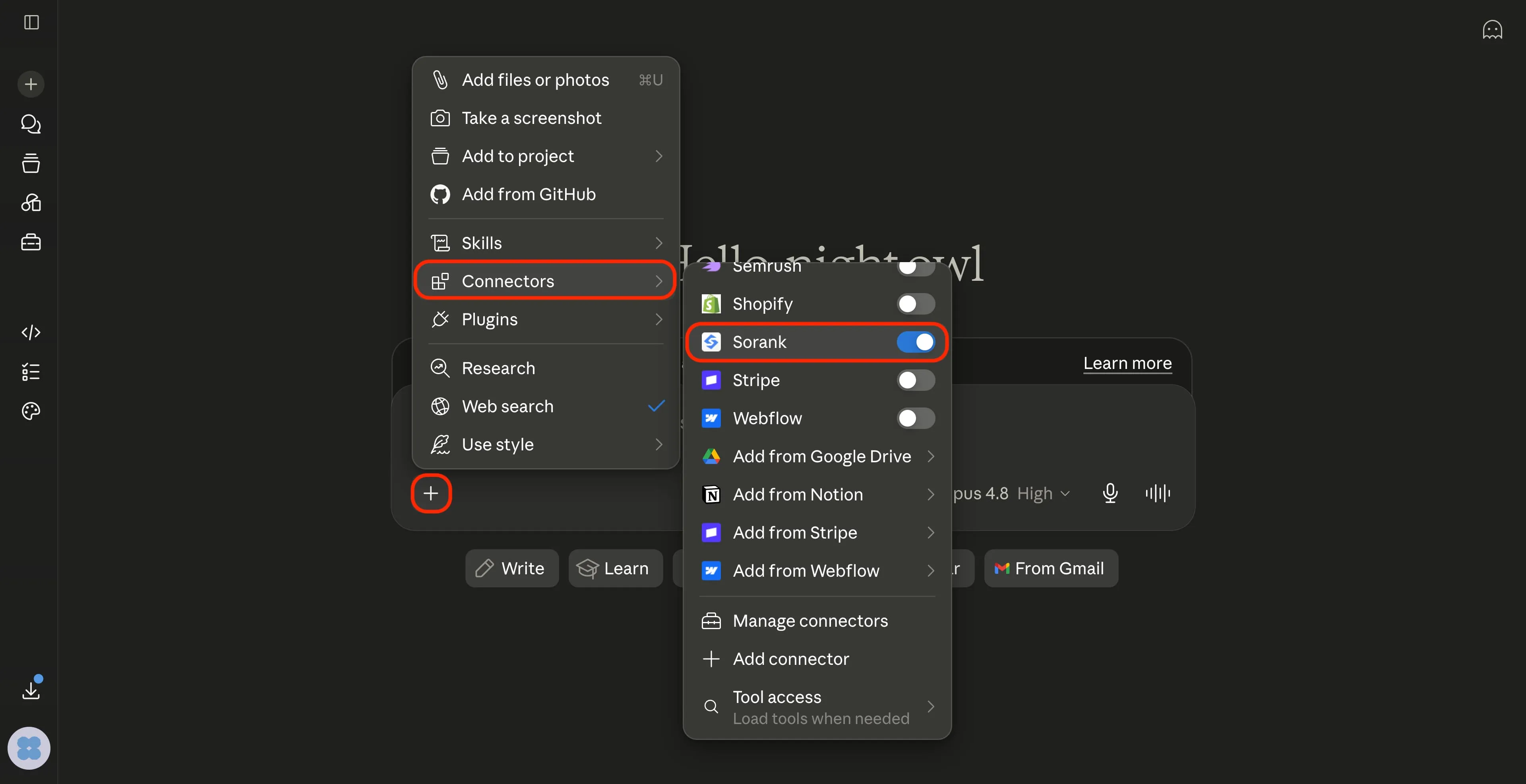Open the briefcase connectors icon in sidebar
The width and height of the screenshot is (1526, 784).
[31, 241]
